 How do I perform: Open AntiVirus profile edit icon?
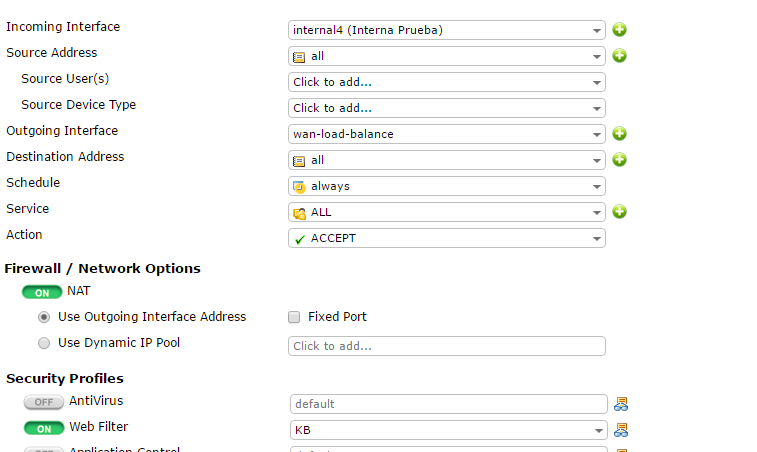[x=621, y=404]
